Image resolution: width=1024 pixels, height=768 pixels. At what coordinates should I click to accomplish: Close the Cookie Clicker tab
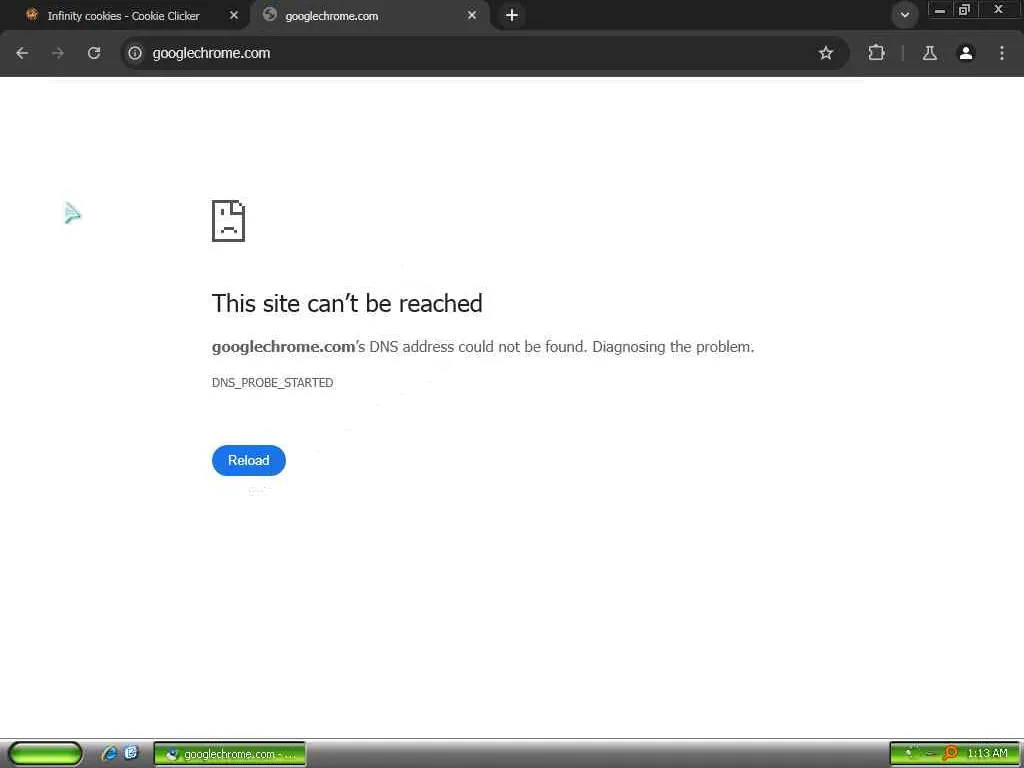pyautogui.click(x=234, y=15)
